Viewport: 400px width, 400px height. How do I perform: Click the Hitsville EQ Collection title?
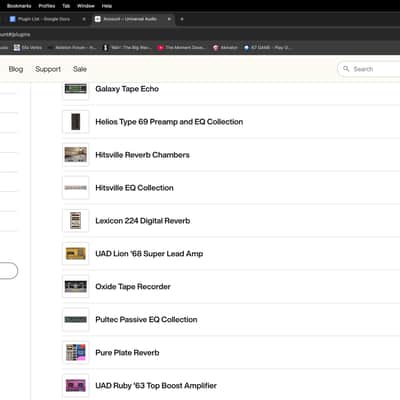coord(134,188)
